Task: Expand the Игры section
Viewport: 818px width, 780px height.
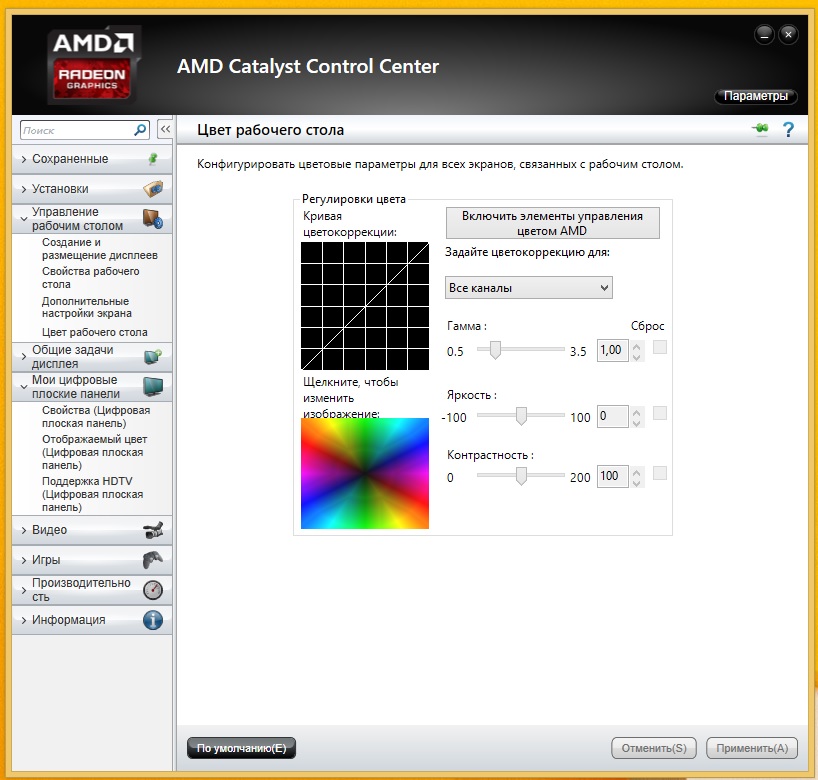Action: tap(23, 560)
